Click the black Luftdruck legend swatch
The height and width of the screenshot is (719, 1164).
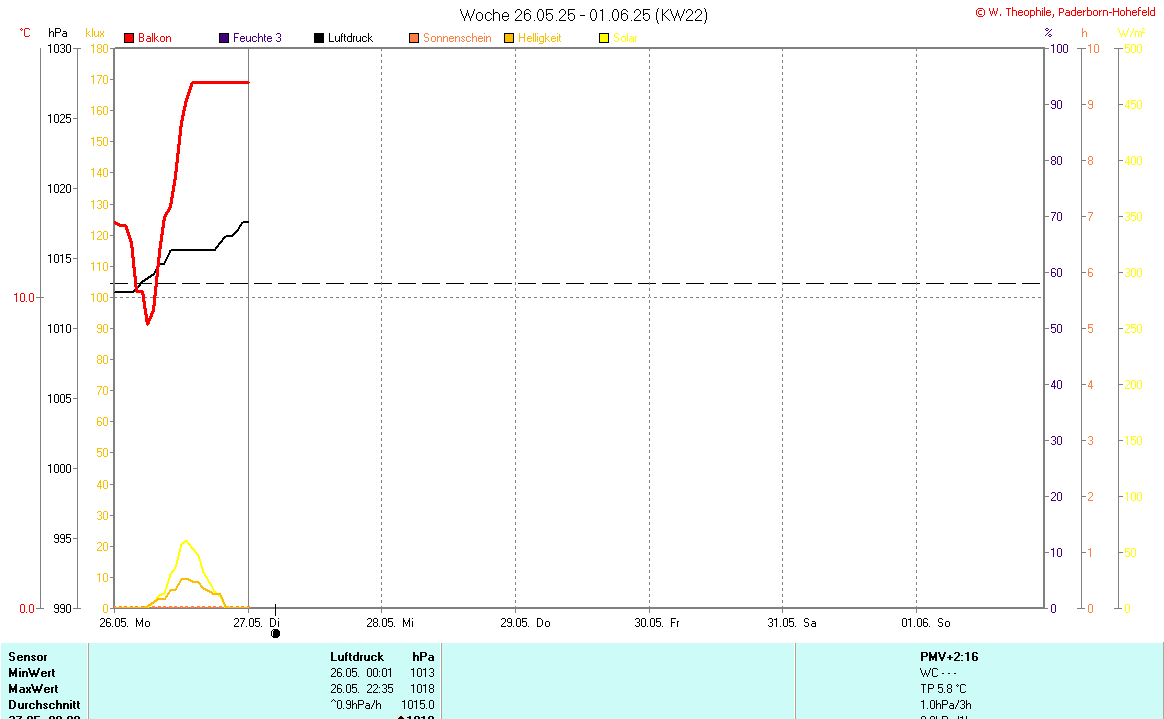[319, 38]
